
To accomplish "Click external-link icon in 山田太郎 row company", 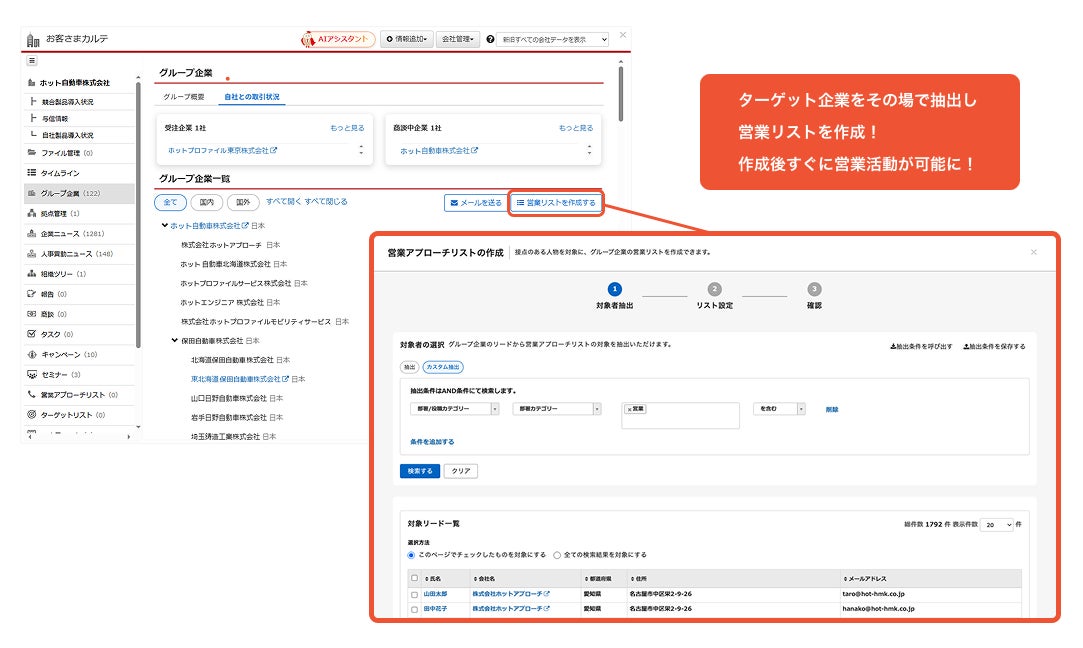I will click(547, 593).
